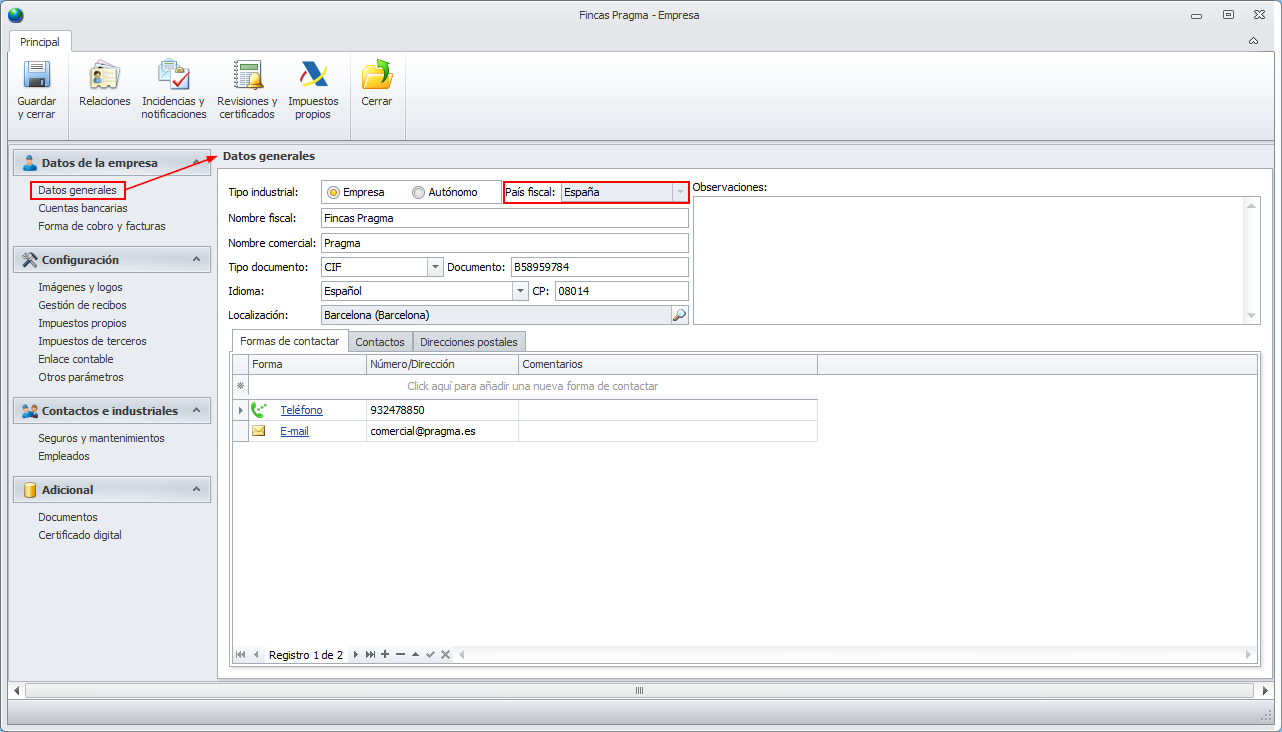
Task: Go to first record in navigator
Action: (240, 655)
